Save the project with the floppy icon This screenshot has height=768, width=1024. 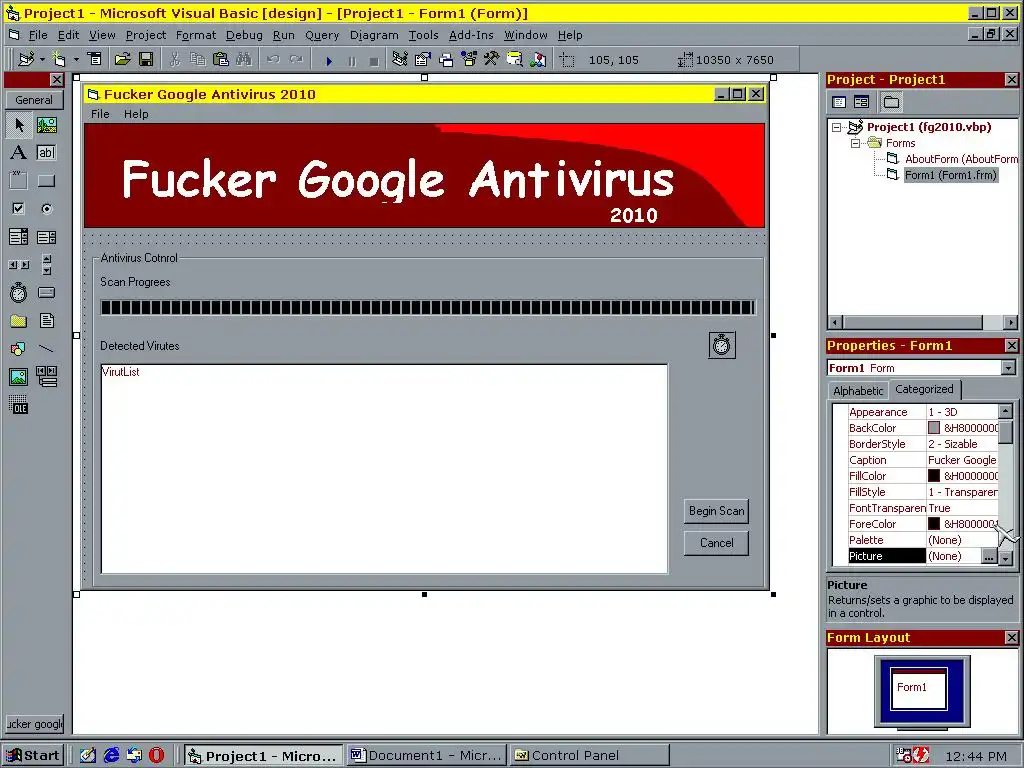pos(146,59)
